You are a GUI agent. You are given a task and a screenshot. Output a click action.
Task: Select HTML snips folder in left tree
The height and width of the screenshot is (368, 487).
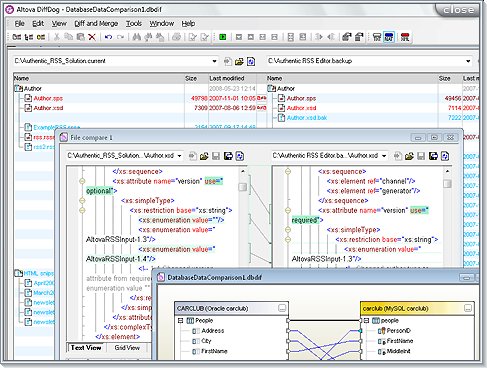pyautogui.click(x=39, y=273)
